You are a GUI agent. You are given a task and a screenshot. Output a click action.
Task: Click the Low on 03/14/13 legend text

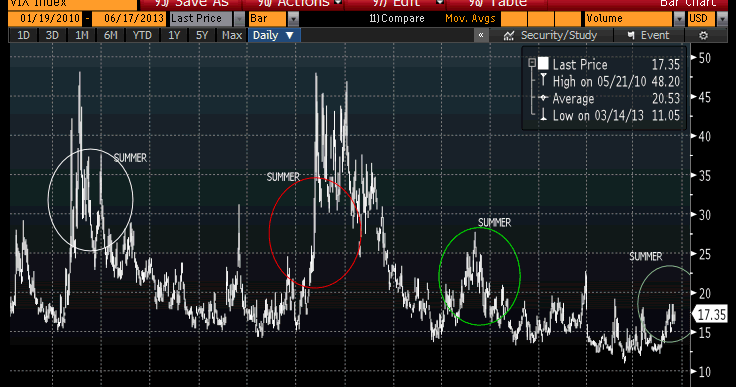[598, 116]
